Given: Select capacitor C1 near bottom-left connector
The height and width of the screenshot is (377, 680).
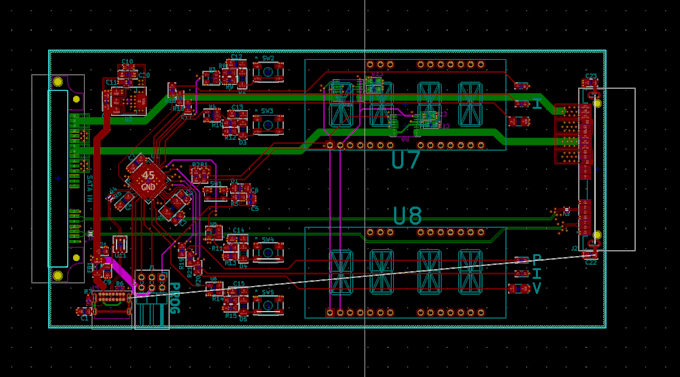Looking at the screenshot, I should point(83,311).
